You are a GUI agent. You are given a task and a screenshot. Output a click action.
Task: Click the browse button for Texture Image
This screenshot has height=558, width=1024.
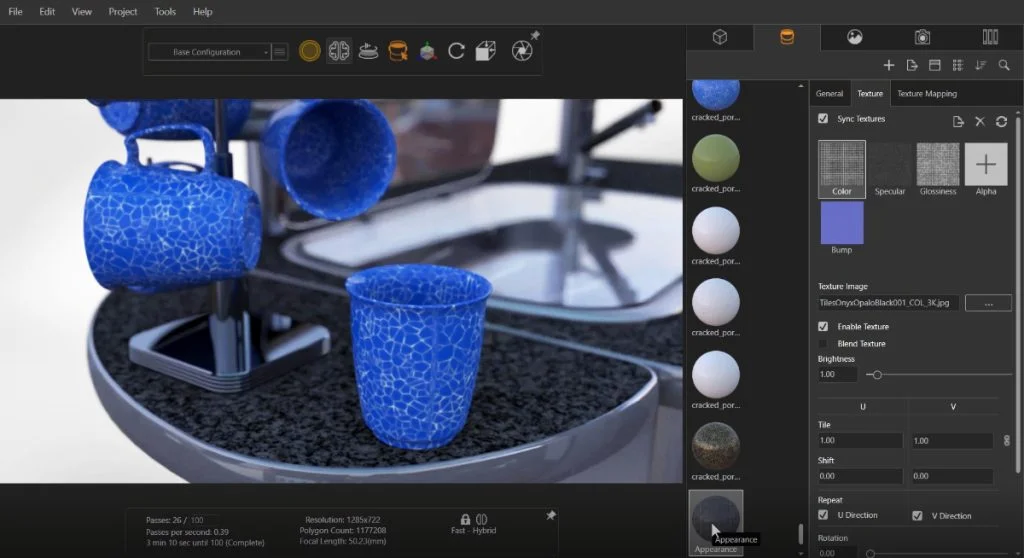coord(988,302)
